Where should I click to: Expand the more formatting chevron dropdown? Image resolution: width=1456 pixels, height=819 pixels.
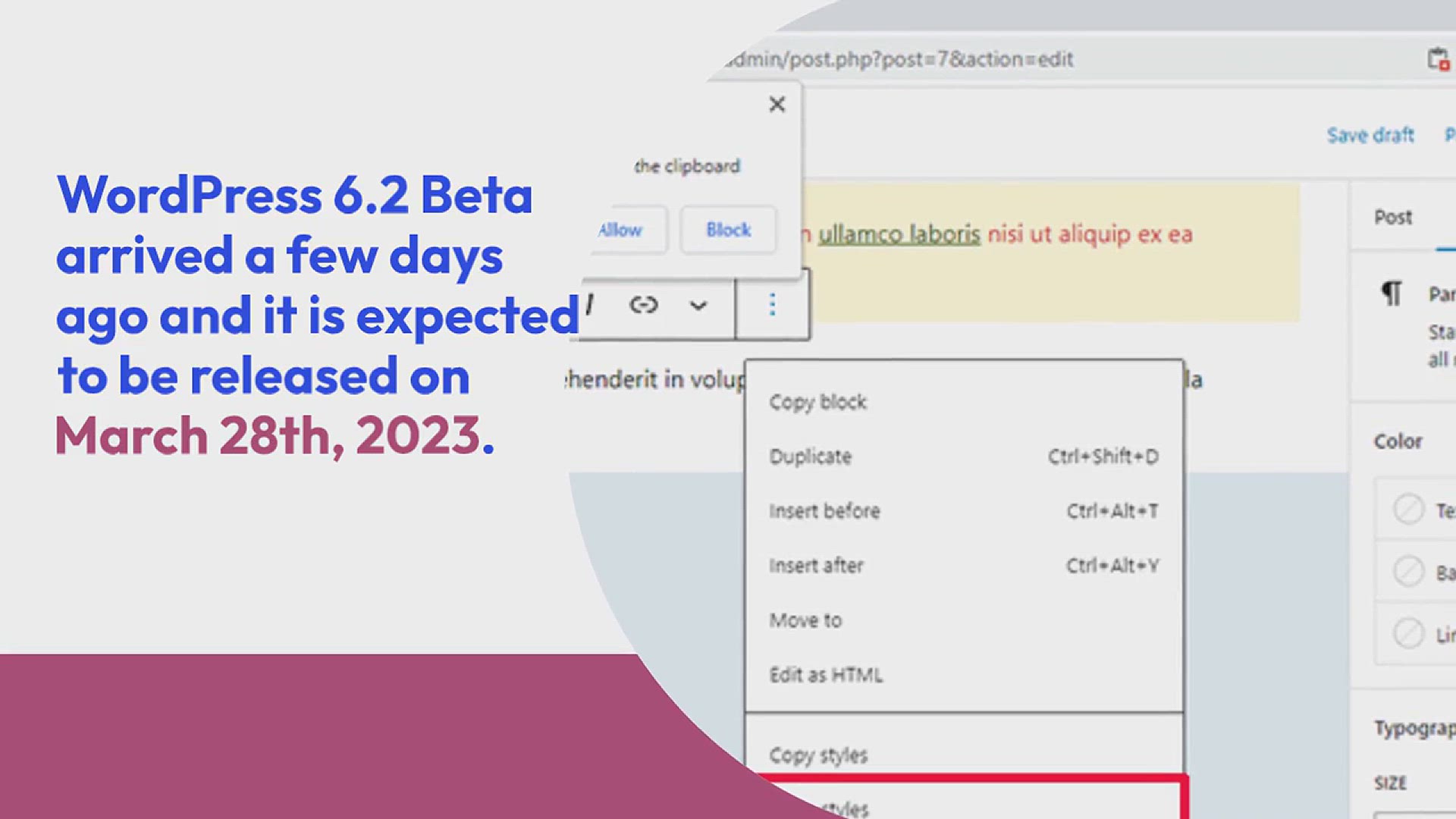[x=698, y=306]
